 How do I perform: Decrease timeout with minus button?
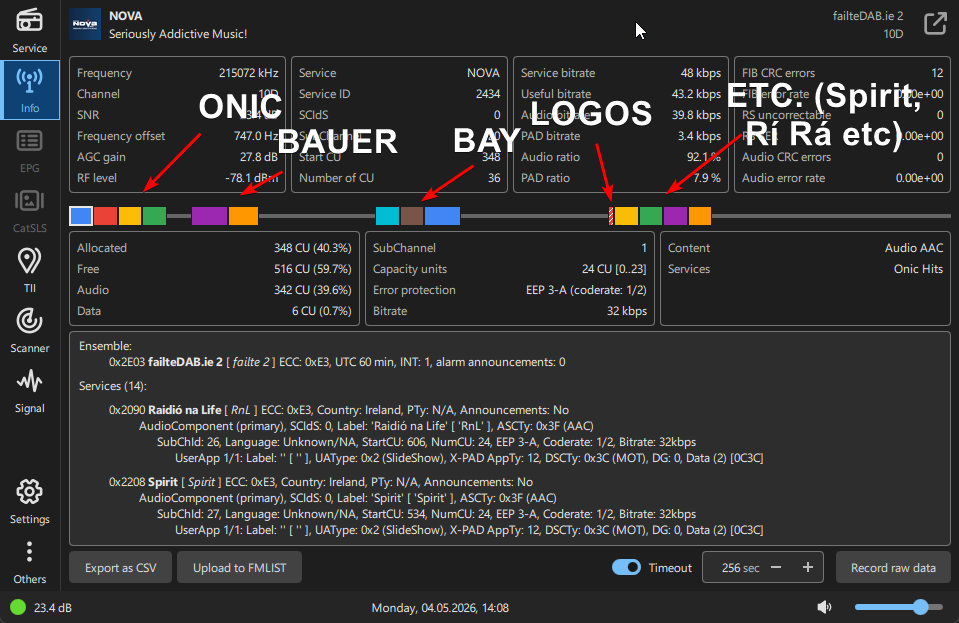click(x=776, y=567)
